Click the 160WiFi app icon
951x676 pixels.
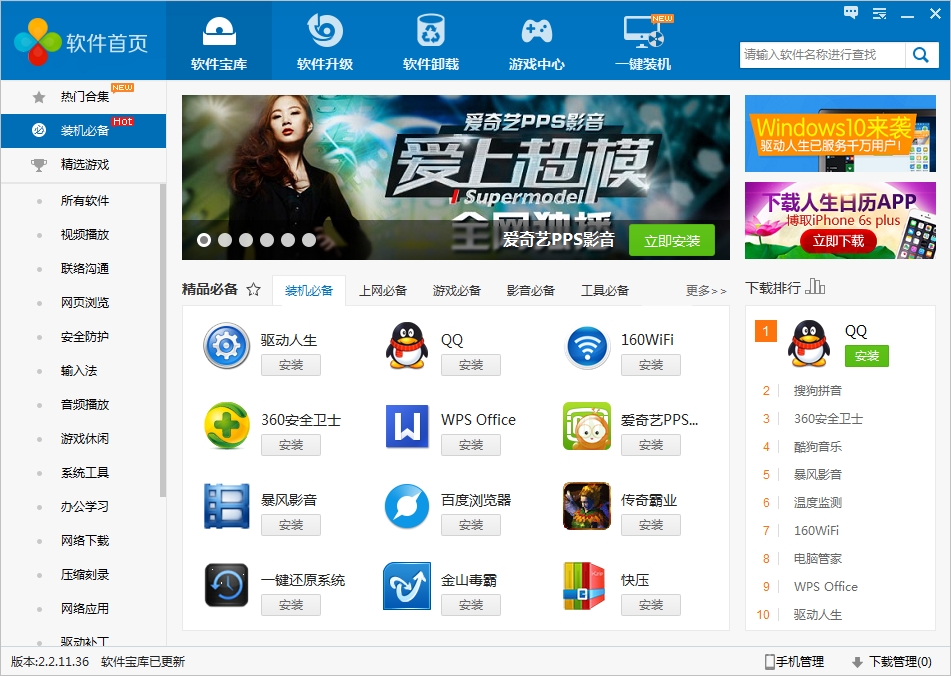(x=586, y=347)
